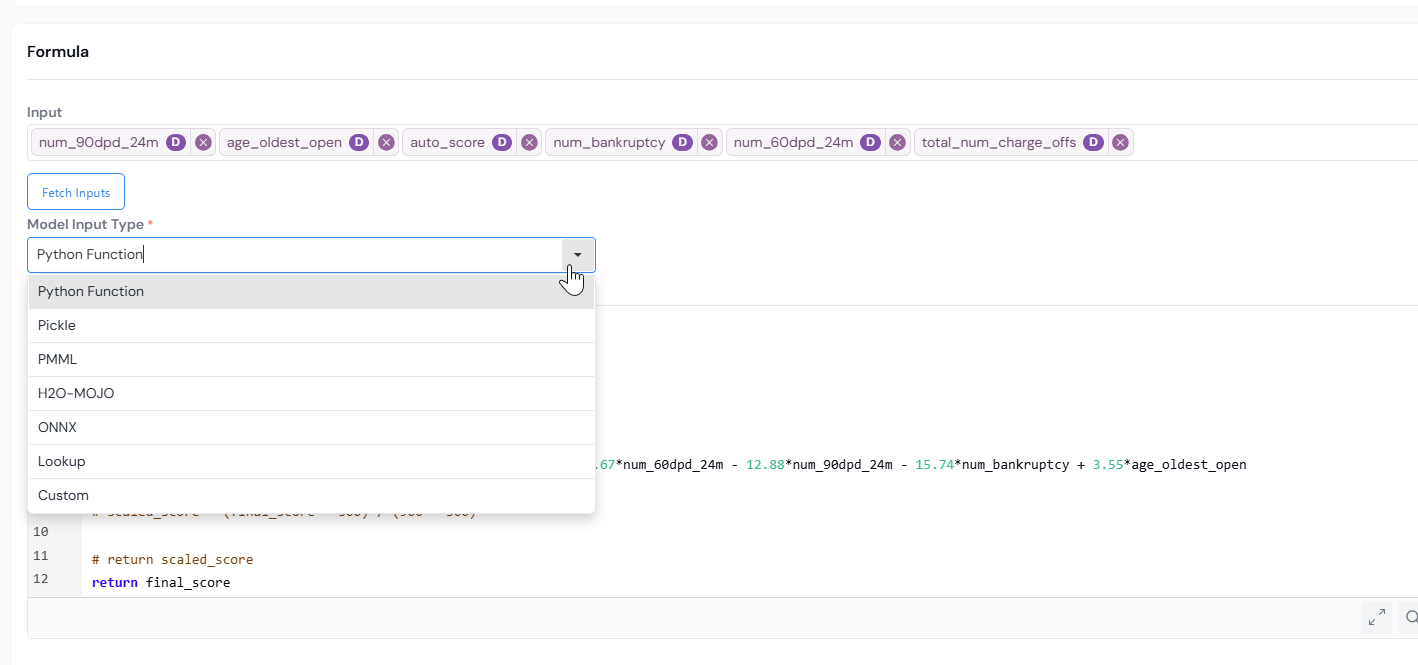Click line number 10 in the gutter
This screenshot has width=1418, height=665.
pyautogui.click(x=41, y=532)
